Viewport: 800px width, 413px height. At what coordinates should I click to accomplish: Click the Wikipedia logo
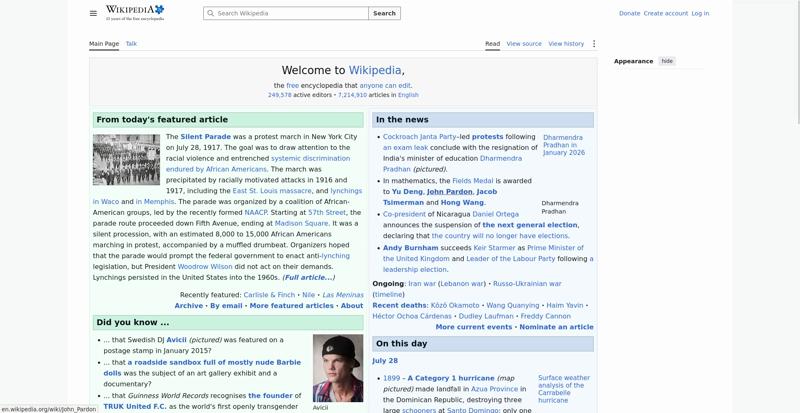135,13
